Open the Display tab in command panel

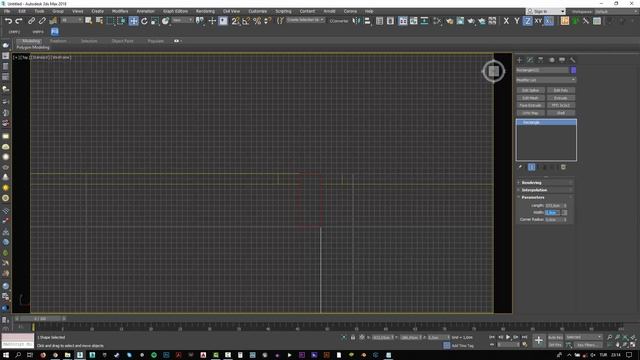(562, 60)
